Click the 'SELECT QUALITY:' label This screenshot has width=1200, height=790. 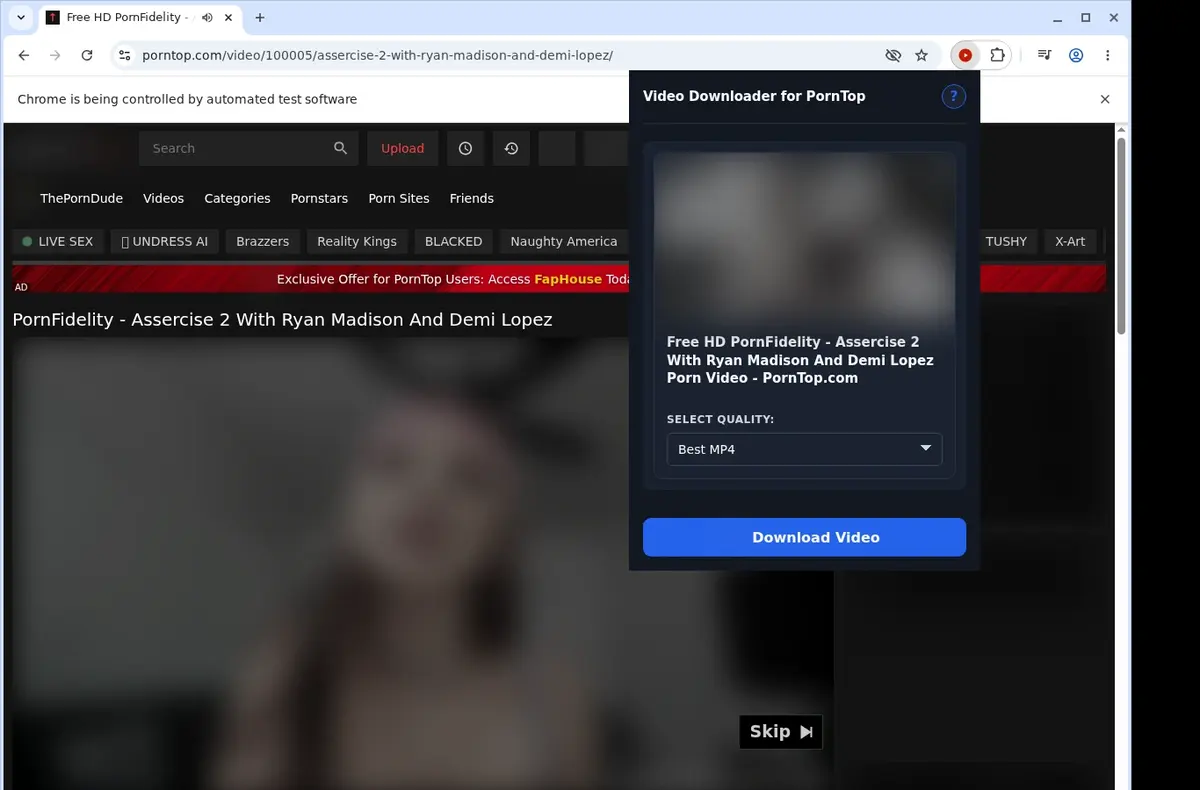720,419
